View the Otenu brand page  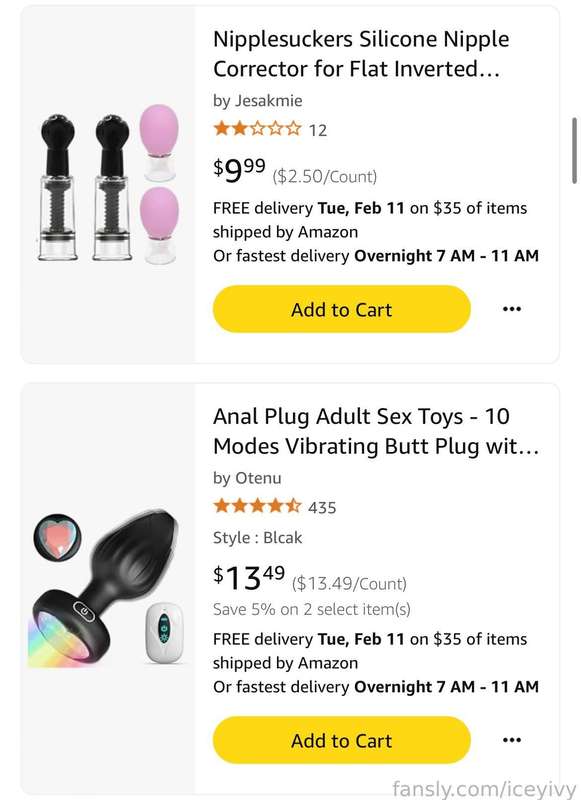tap(247, 478)
